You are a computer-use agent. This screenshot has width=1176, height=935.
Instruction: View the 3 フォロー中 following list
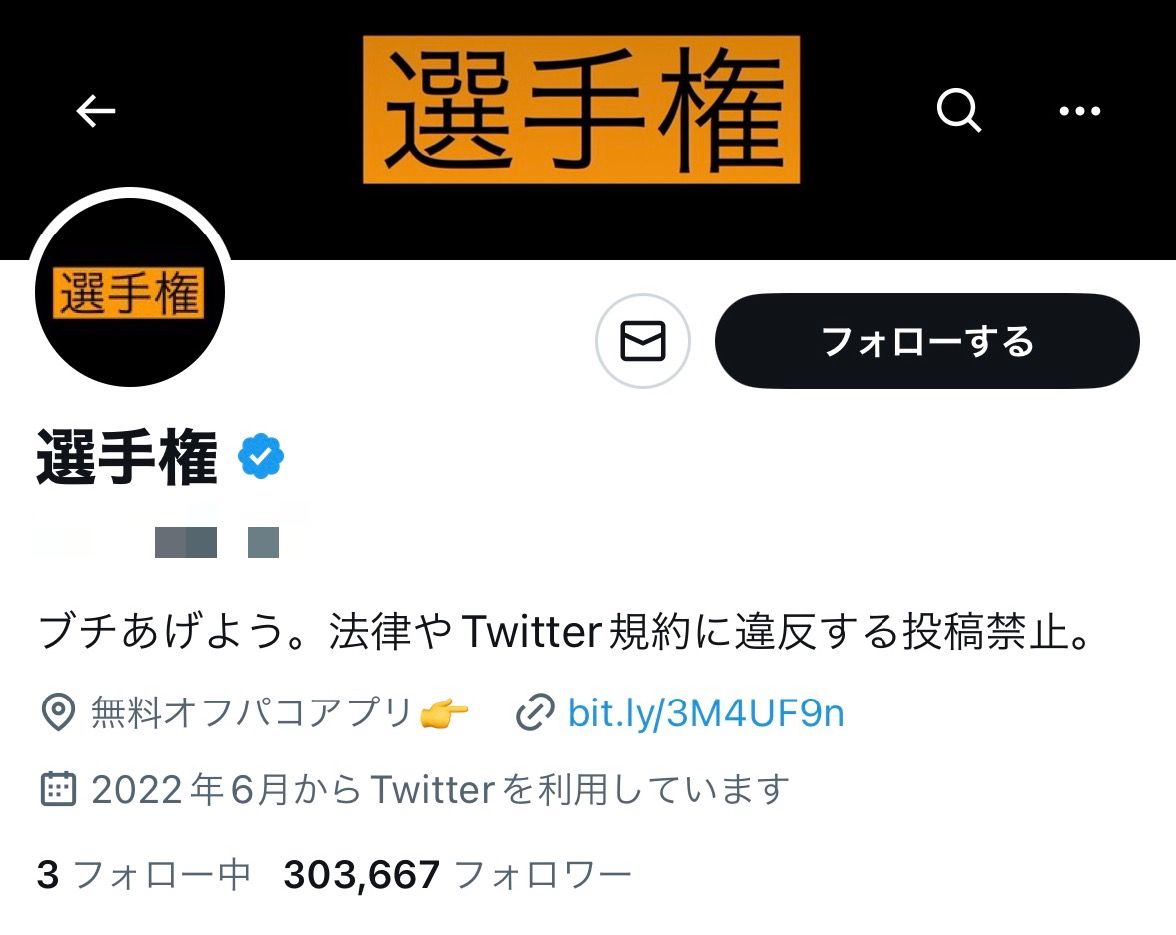pos(143,874)
